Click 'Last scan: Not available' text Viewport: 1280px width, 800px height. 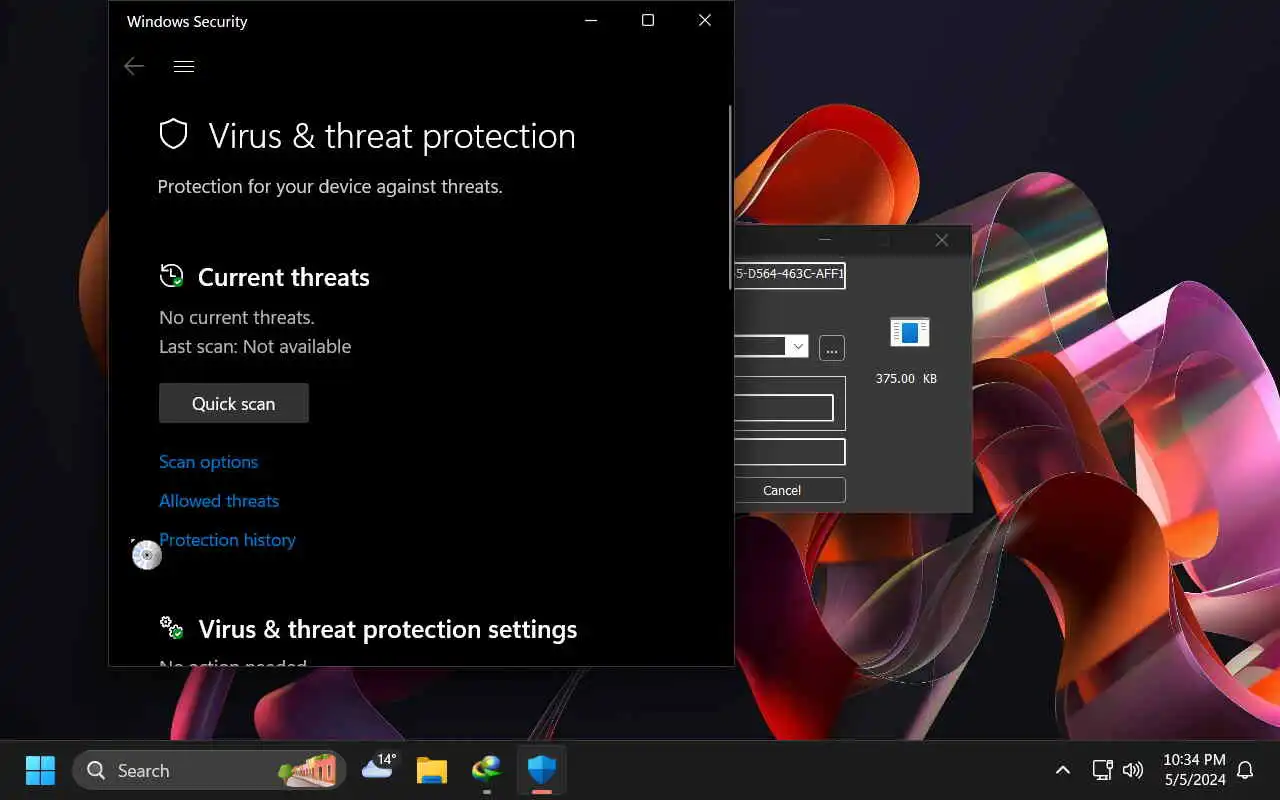click(255, 347)
